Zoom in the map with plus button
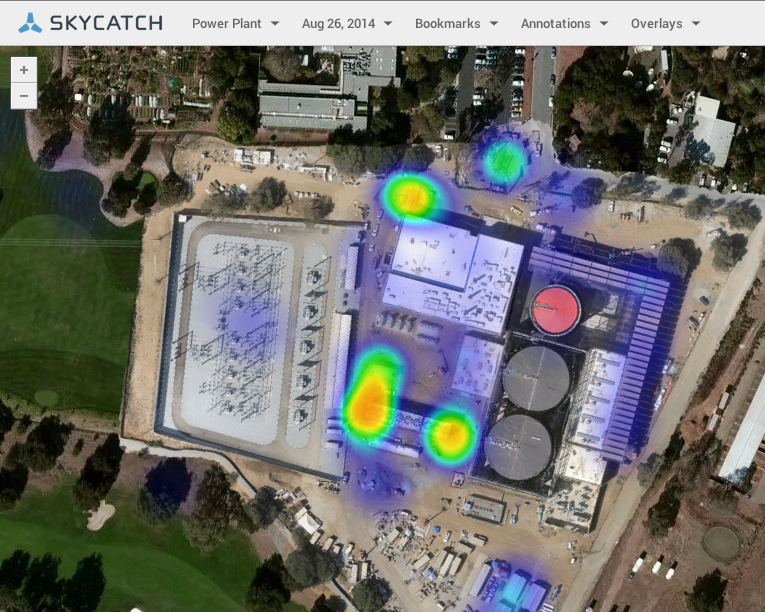Viewport: 765px width, 612px height. coord(24,70)
